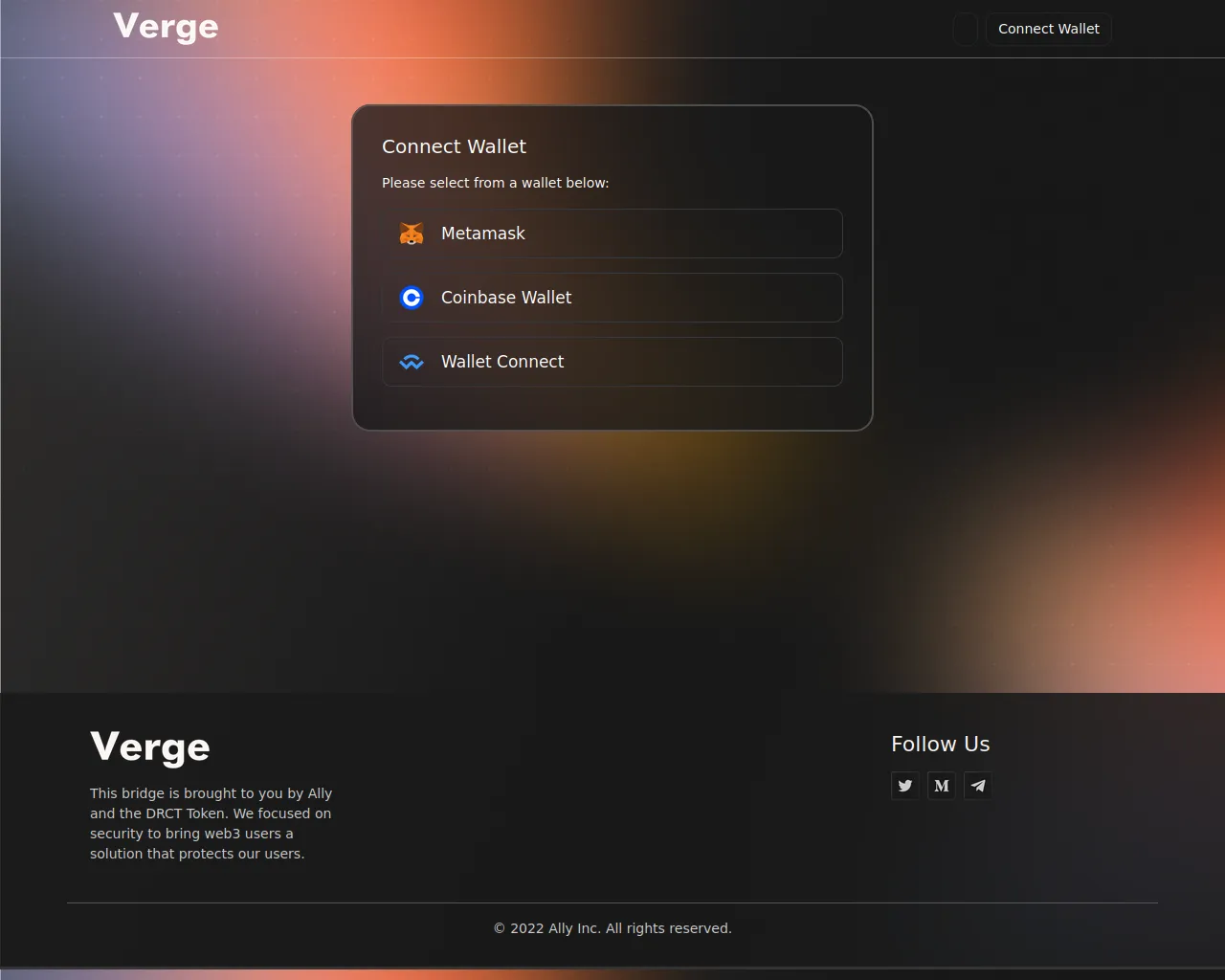
Task: Click the WalletConnect logo icon
Action: [412, 362]
